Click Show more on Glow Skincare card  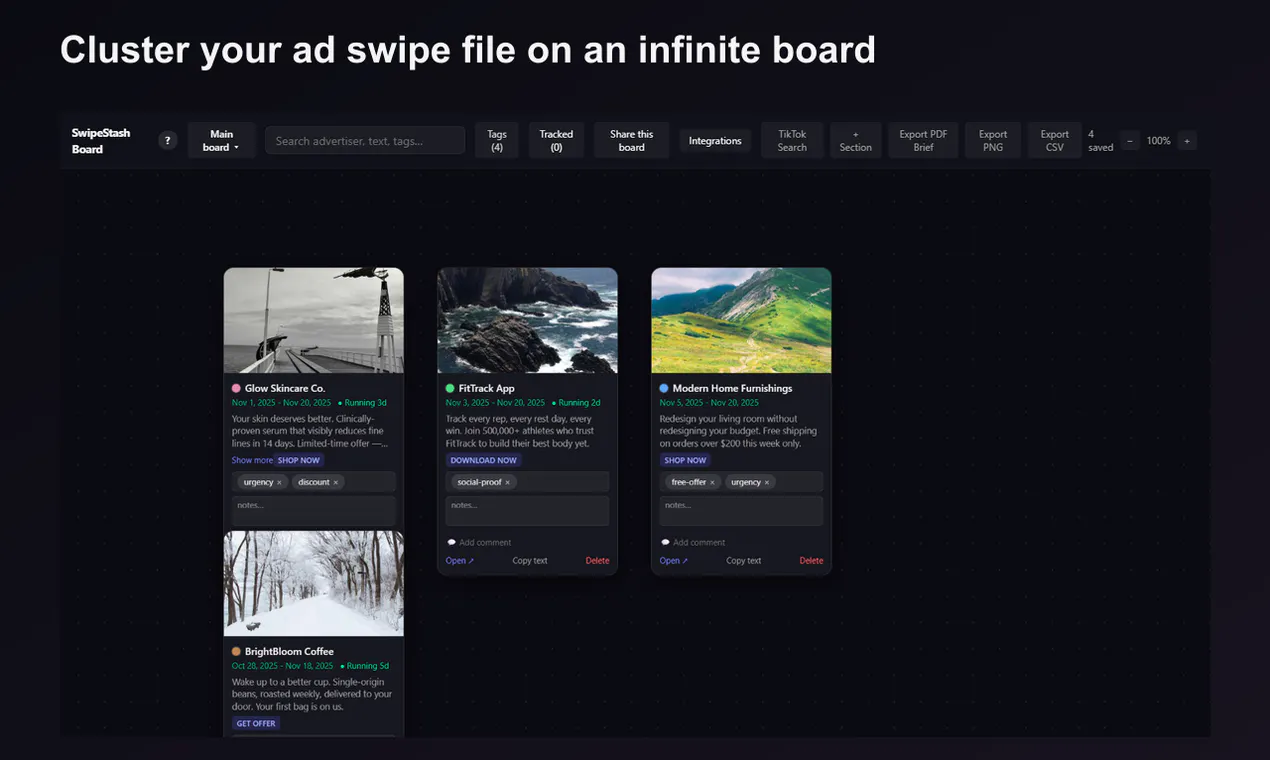pos(252,460)
